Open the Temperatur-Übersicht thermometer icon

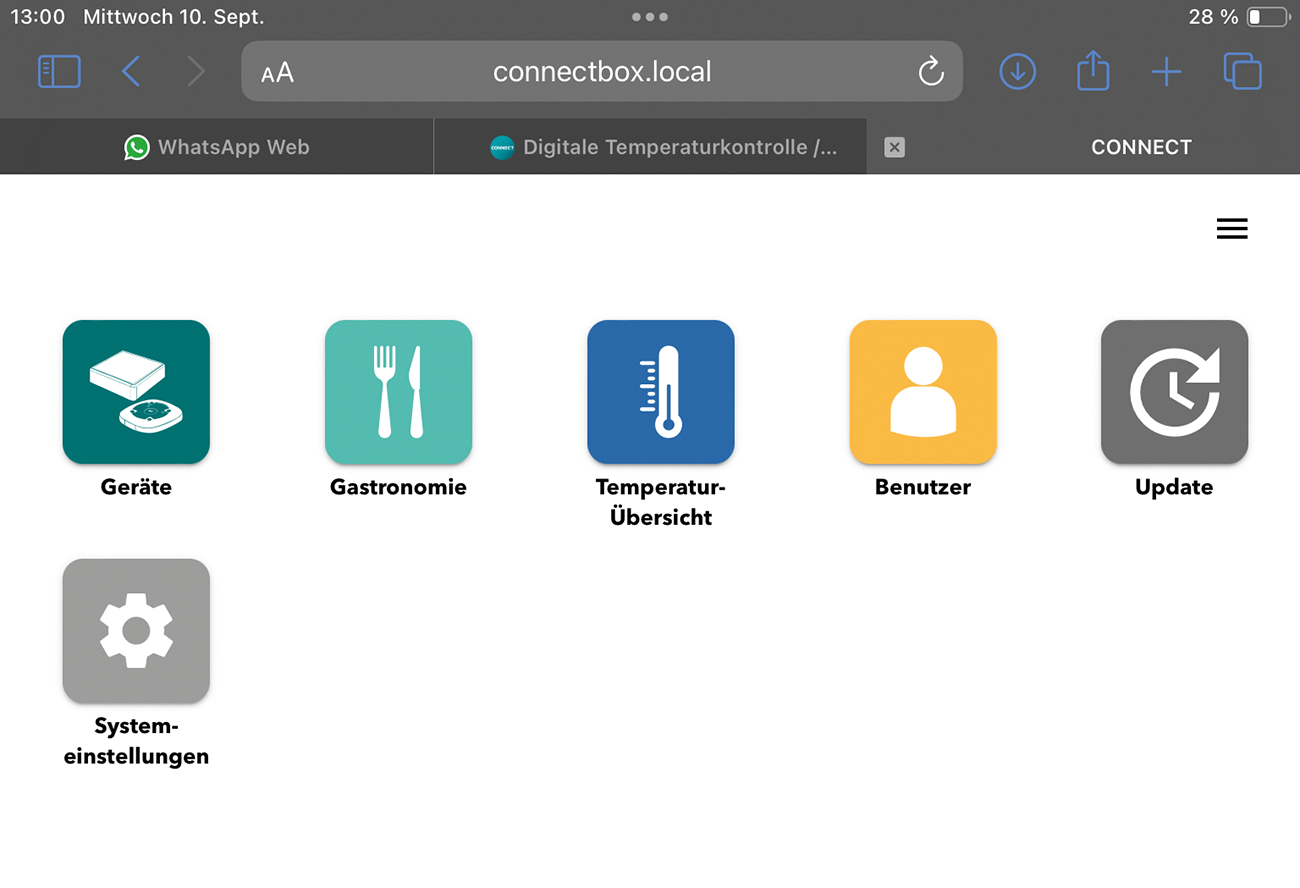point(660,392)
